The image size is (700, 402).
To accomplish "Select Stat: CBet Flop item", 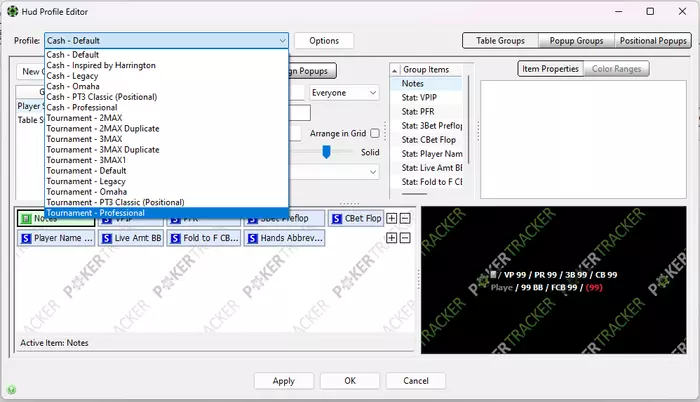I will [x=426, y=140].
